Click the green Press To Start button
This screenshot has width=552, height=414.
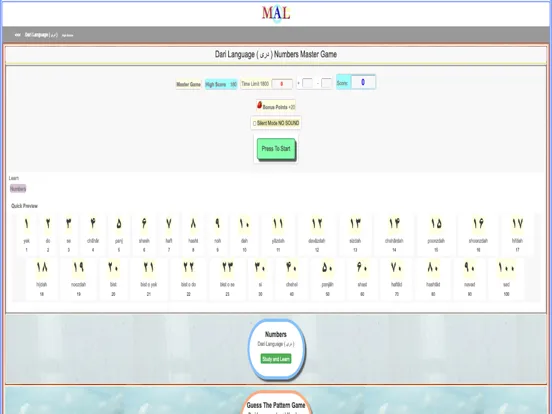pos(276,149)
